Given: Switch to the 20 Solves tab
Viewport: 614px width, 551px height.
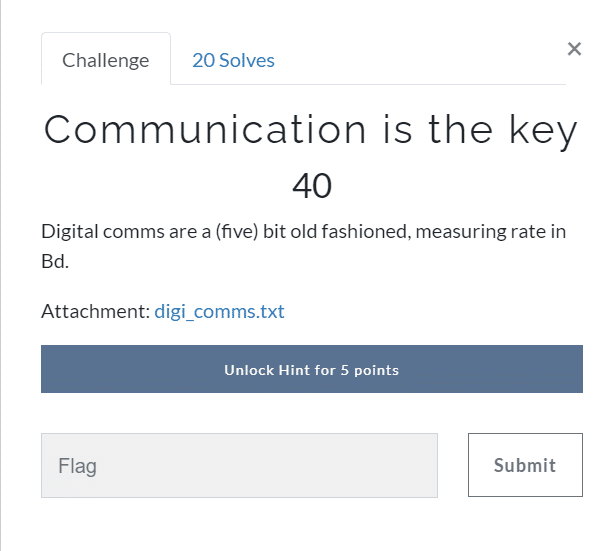Looking at the screenshot, I should [x=233, y=60].
